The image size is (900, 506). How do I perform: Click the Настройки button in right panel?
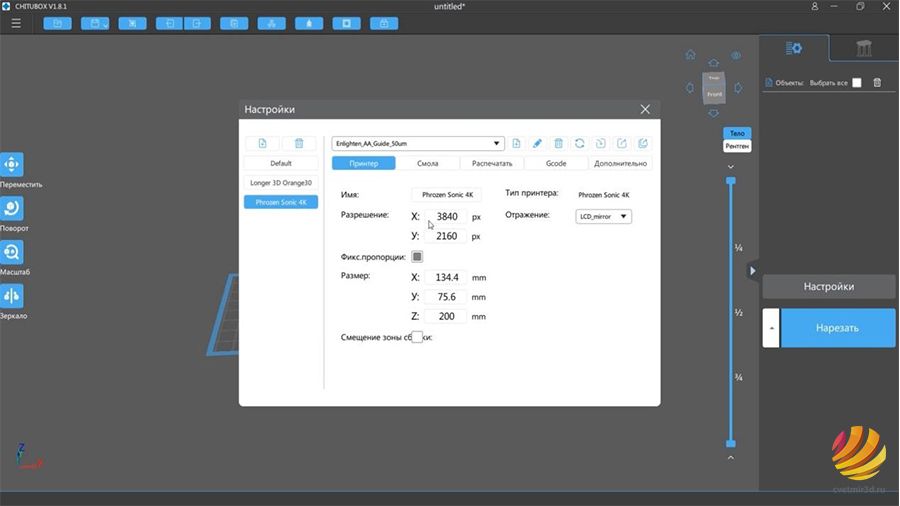click(x=828, y=286)
